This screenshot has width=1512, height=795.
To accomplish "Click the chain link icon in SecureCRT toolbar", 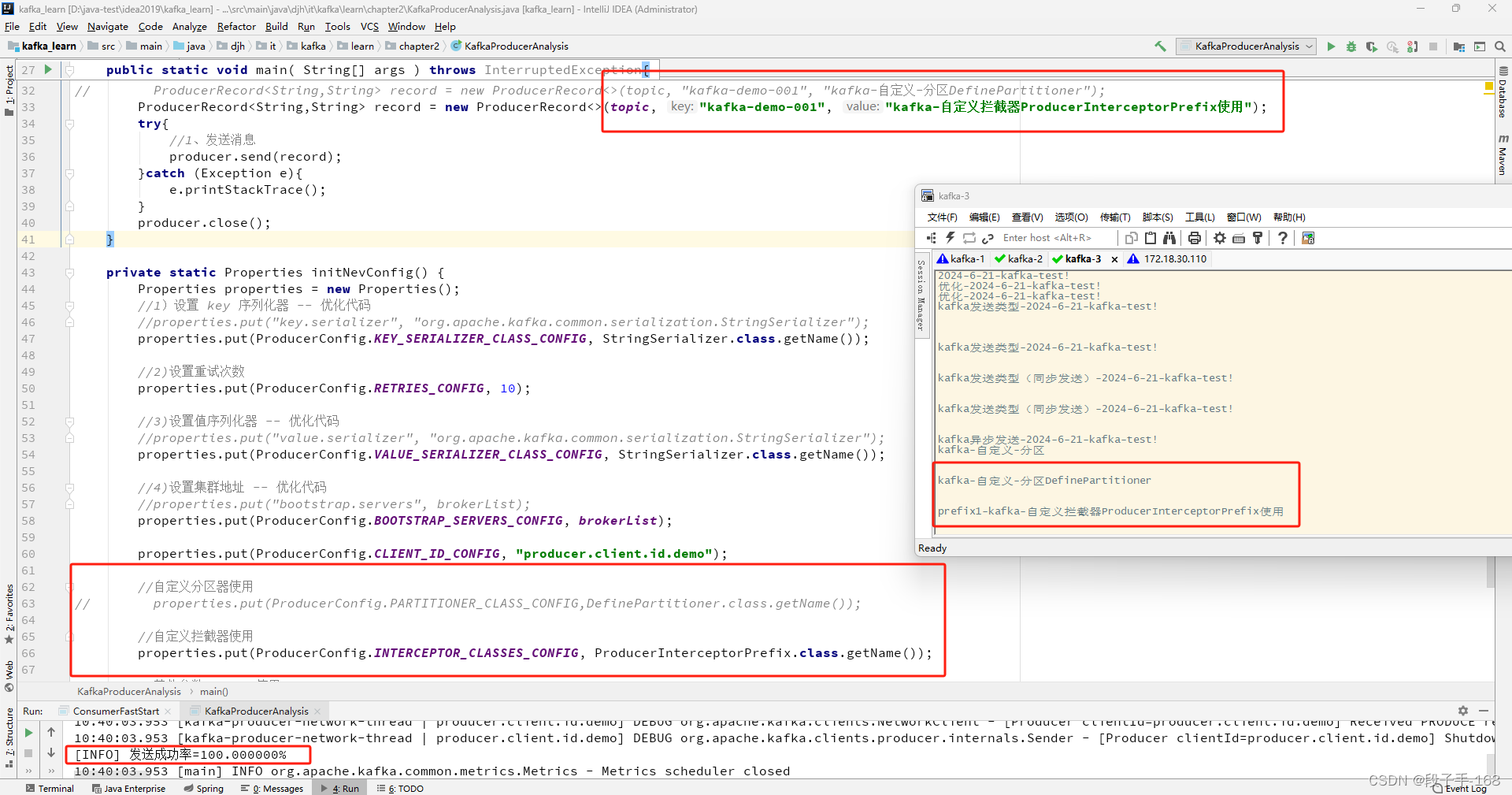I will pyautogui.click(x=988, y=238).
